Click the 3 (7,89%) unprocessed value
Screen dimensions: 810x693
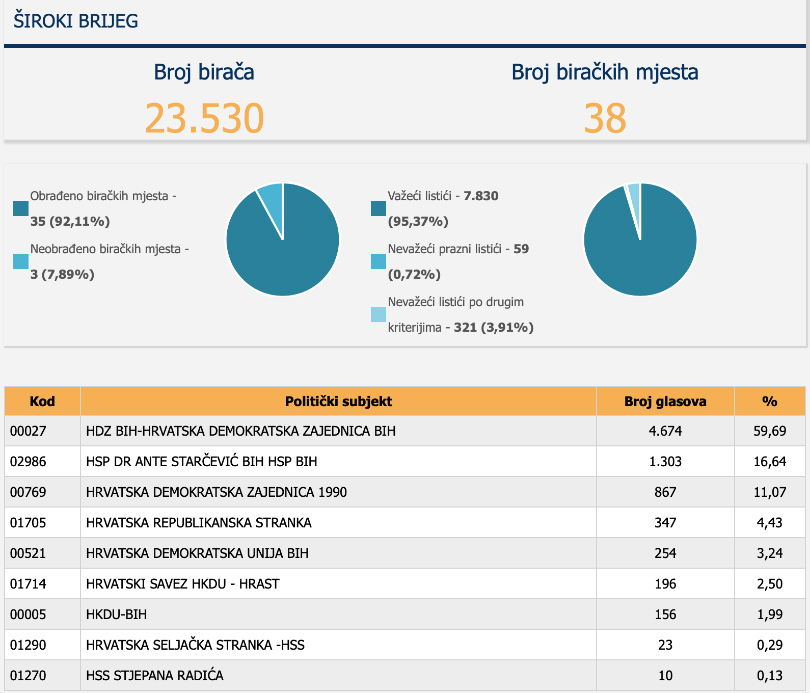tap(62, 274)
